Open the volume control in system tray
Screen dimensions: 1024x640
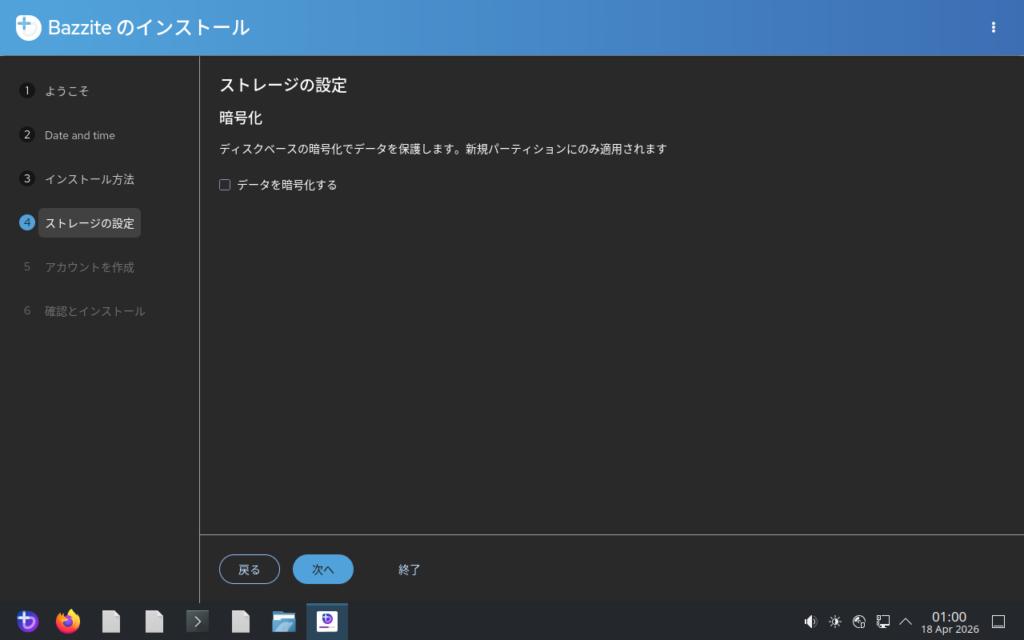click(811, 621)
